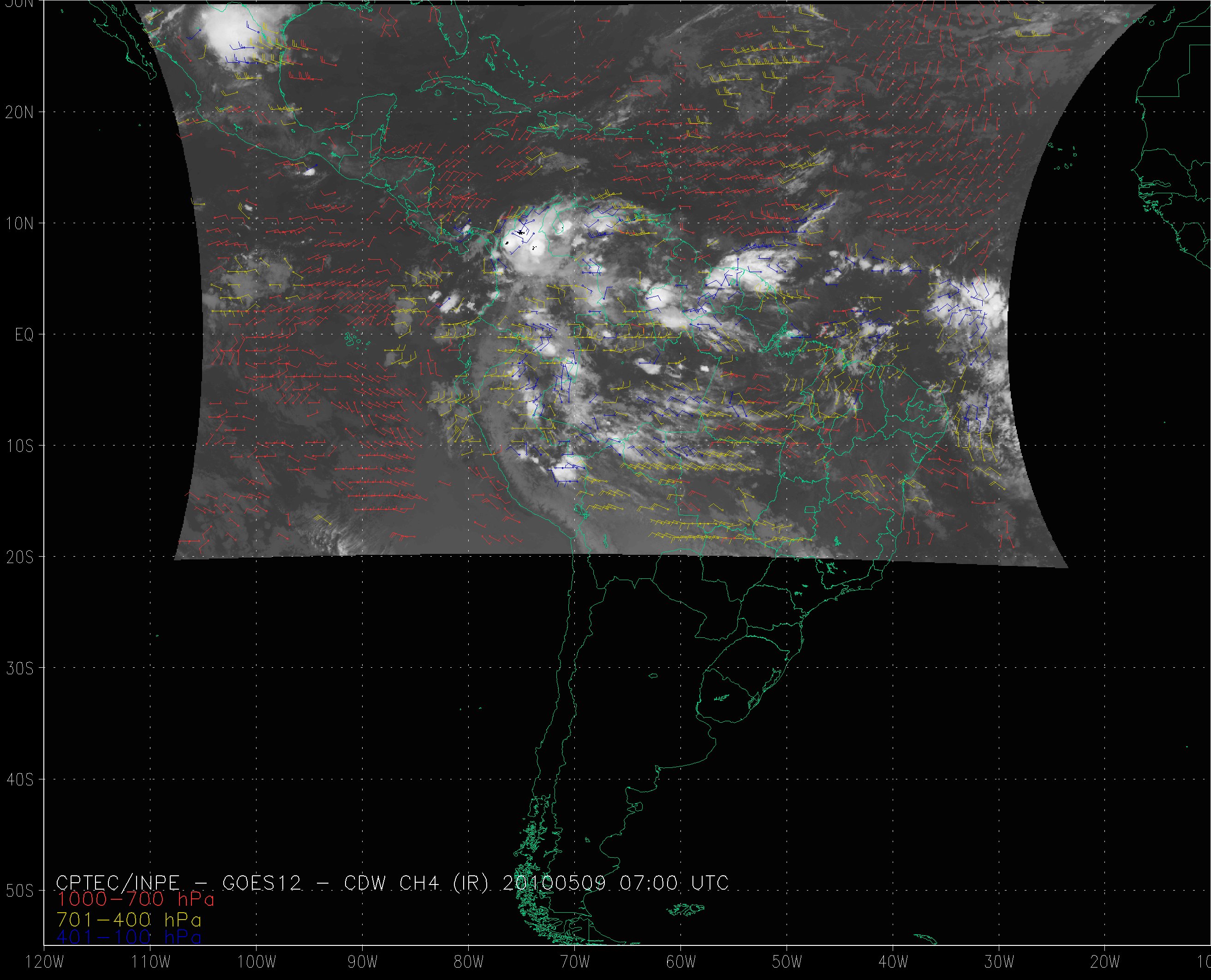This screenshot has width=1211, height=980.
Task: Click the yellow 701-400 hPa legend label
Action: click(x=129, y=920)
